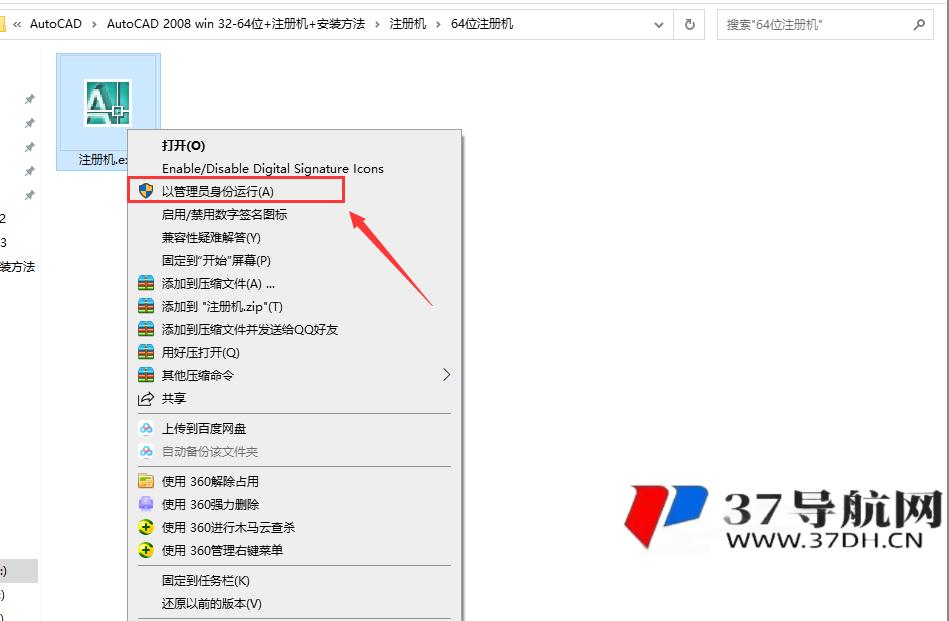Click the shredder icon beside 使用 360强力删除
This screenshot has height=621, width=949.
click(146, 504)
